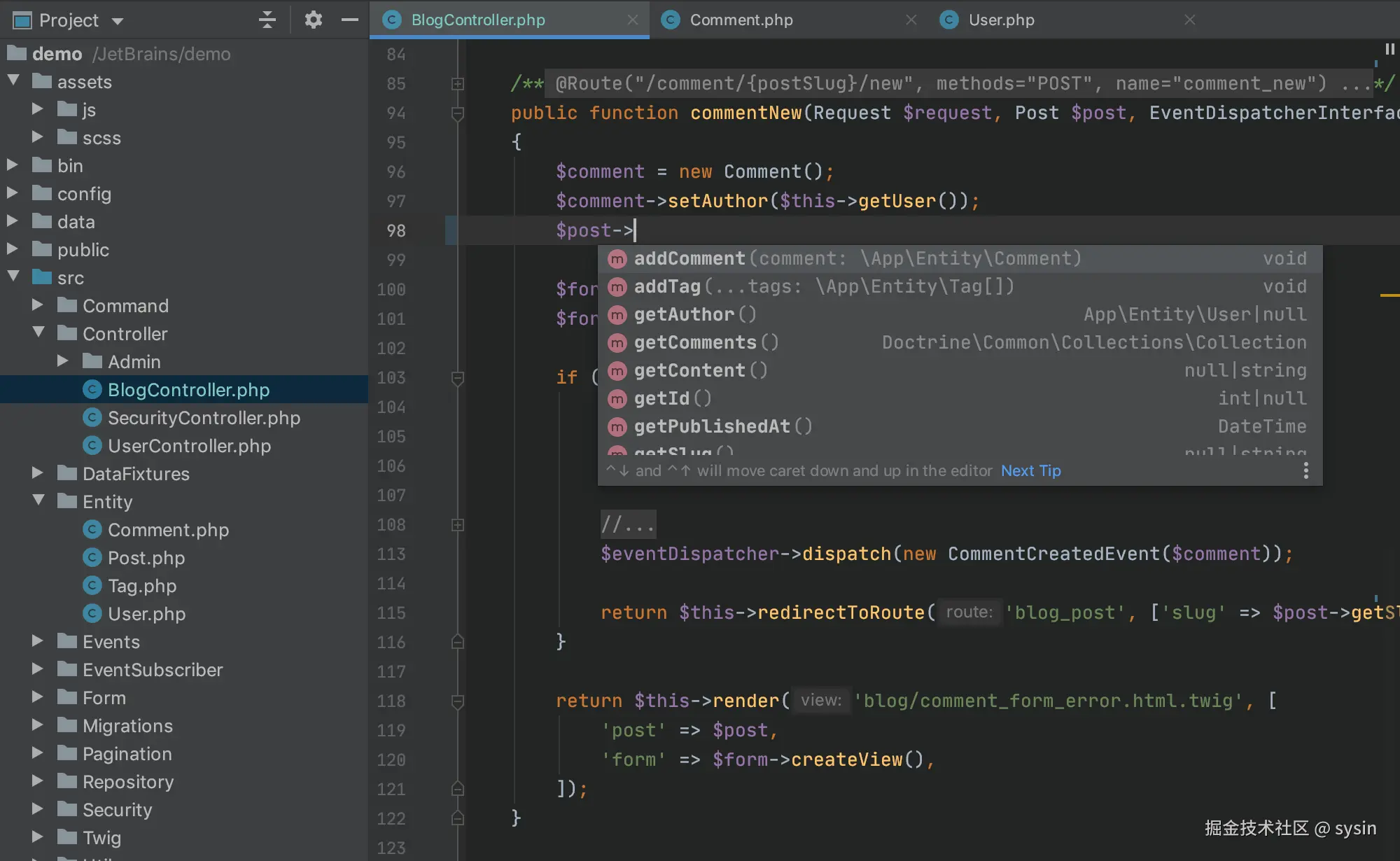The width and height of the screenshot is (1400, 861).
Task: Toggle fold marker at line 108 comment
Action: pyautogui.click(x=458, y=525)
